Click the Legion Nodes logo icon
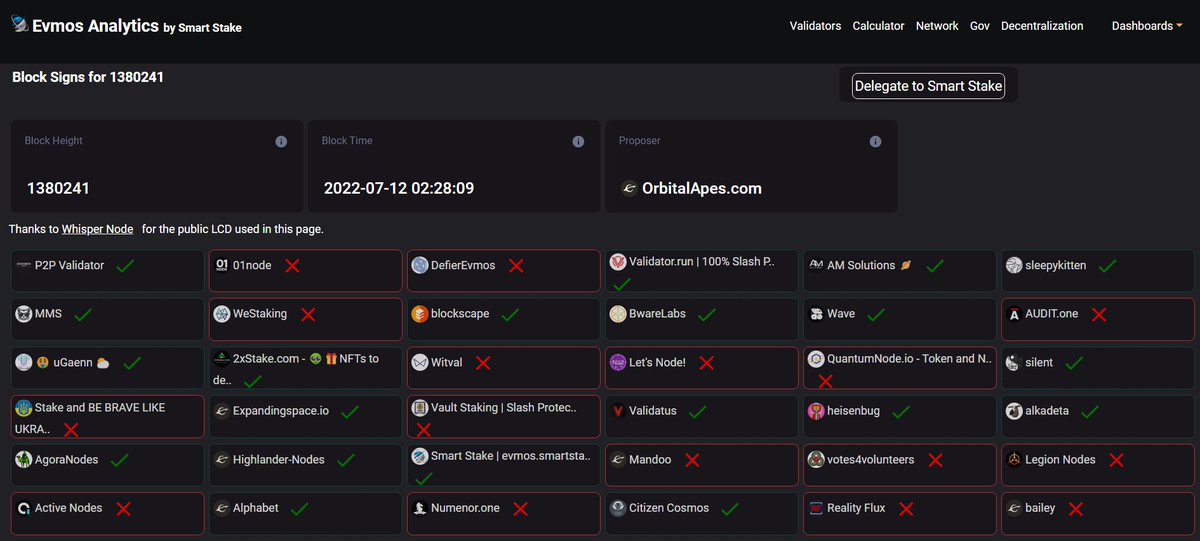Image resolution: width=1200 pixels, height=541 pixels. [1014, 460]
